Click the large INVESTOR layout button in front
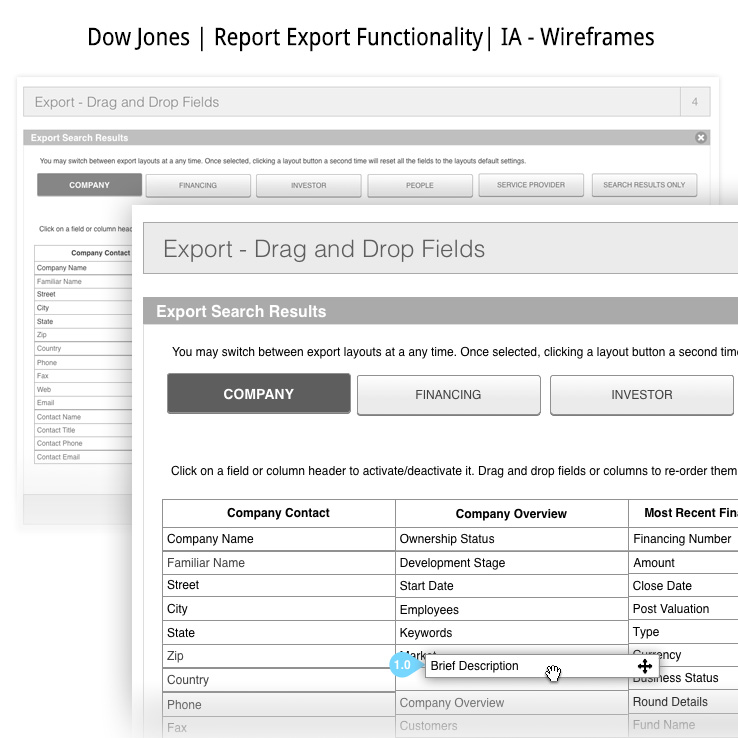Viewport: 738px width, 738px height. pyautogui.click(x=641, y=395)
